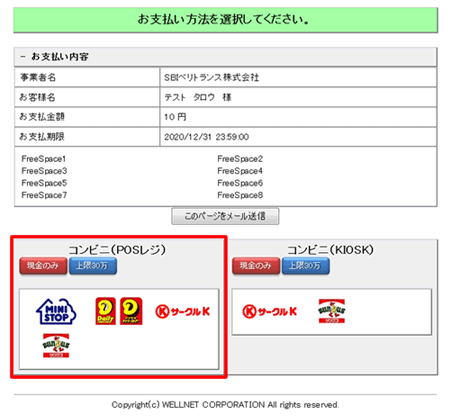This screenshot has width=450, height=416.
Task: Click FreeSpace5 text
Action: click(x=44, y=183)
